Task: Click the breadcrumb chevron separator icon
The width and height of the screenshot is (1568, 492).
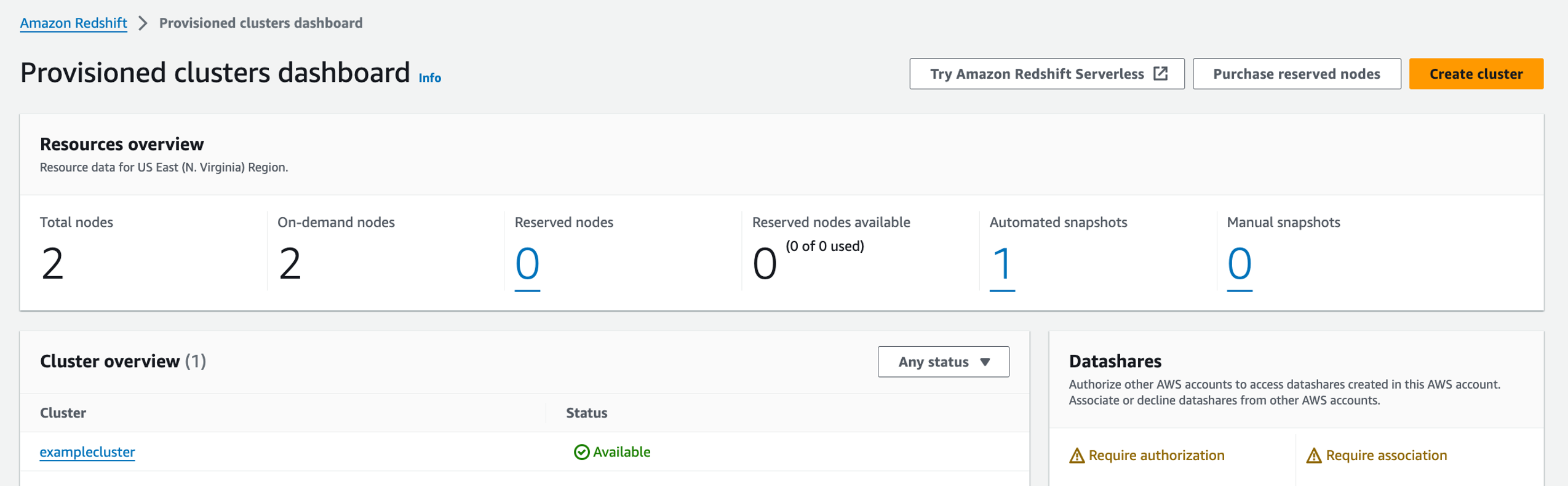Action: pos(143,23)
